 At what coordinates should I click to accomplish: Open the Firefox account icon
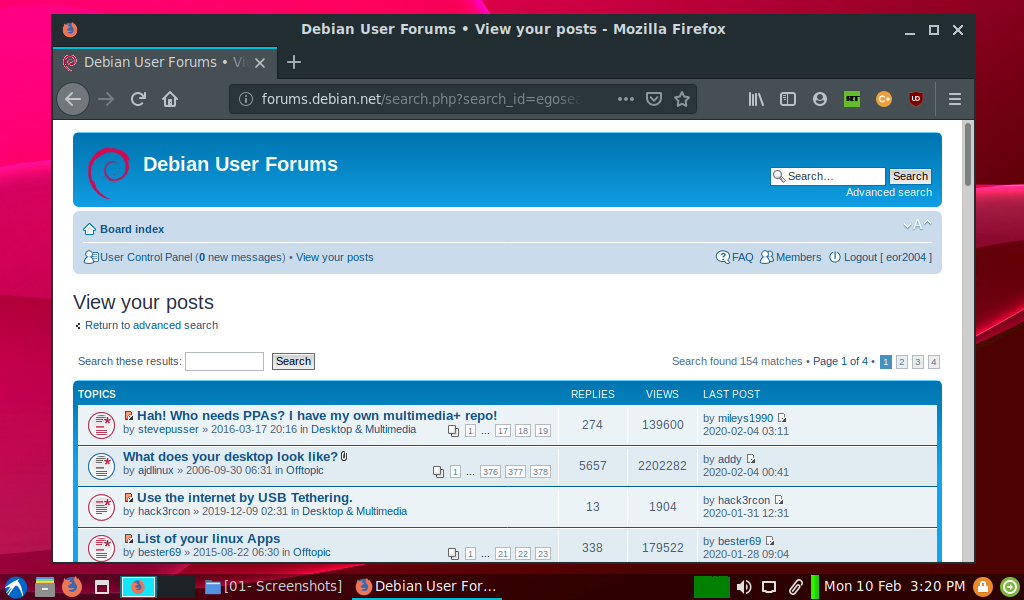pos(820,99)
